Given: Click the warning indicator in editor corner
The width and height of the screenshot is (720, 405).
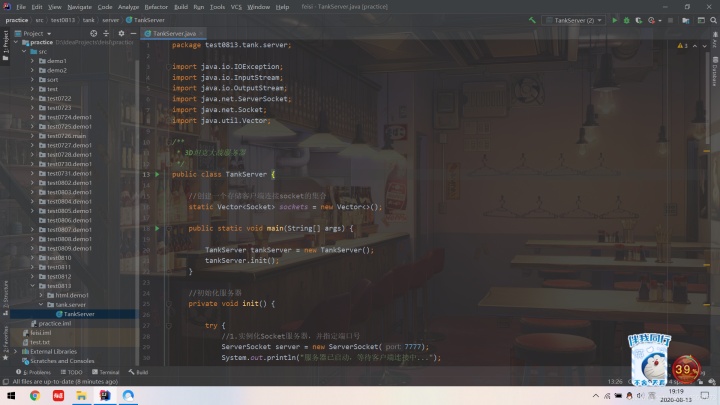Looking at the screenshot, I should pyautogui.click(x=682, y=46).
